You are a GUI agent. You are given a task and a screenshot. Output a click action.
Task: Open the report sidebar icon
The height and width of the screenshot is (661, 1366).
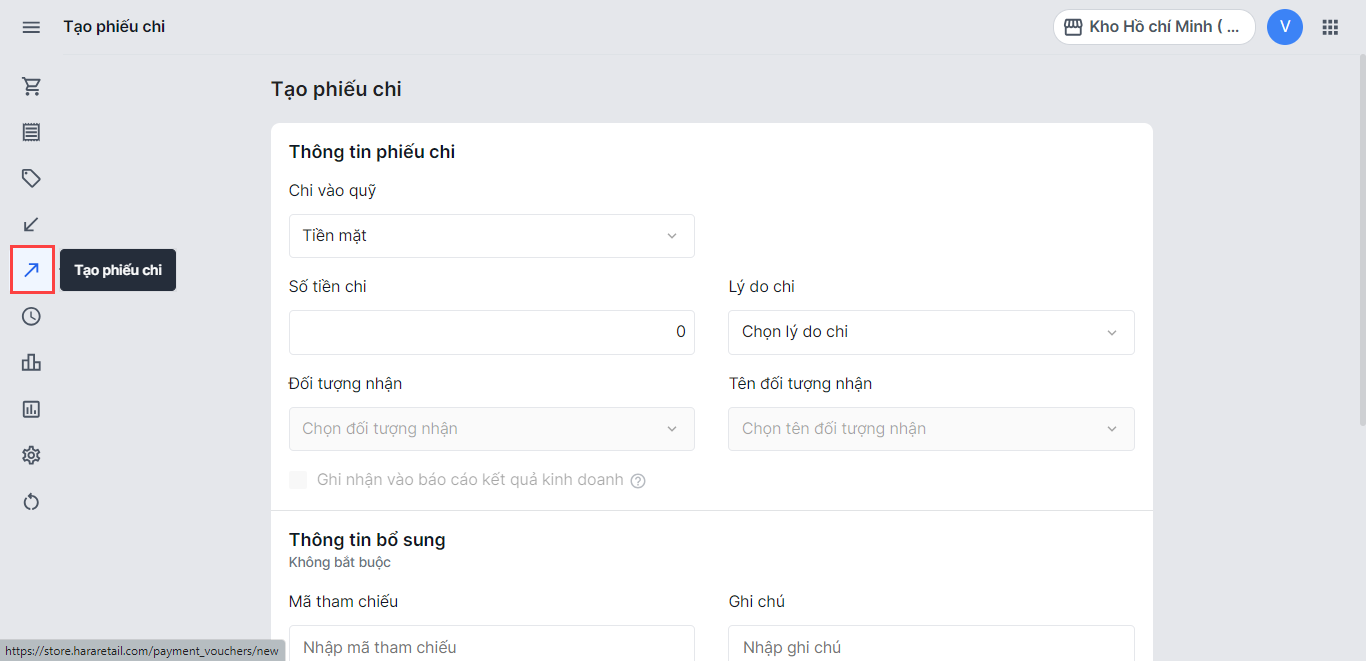pyautogui.click(x=31, y=408)
